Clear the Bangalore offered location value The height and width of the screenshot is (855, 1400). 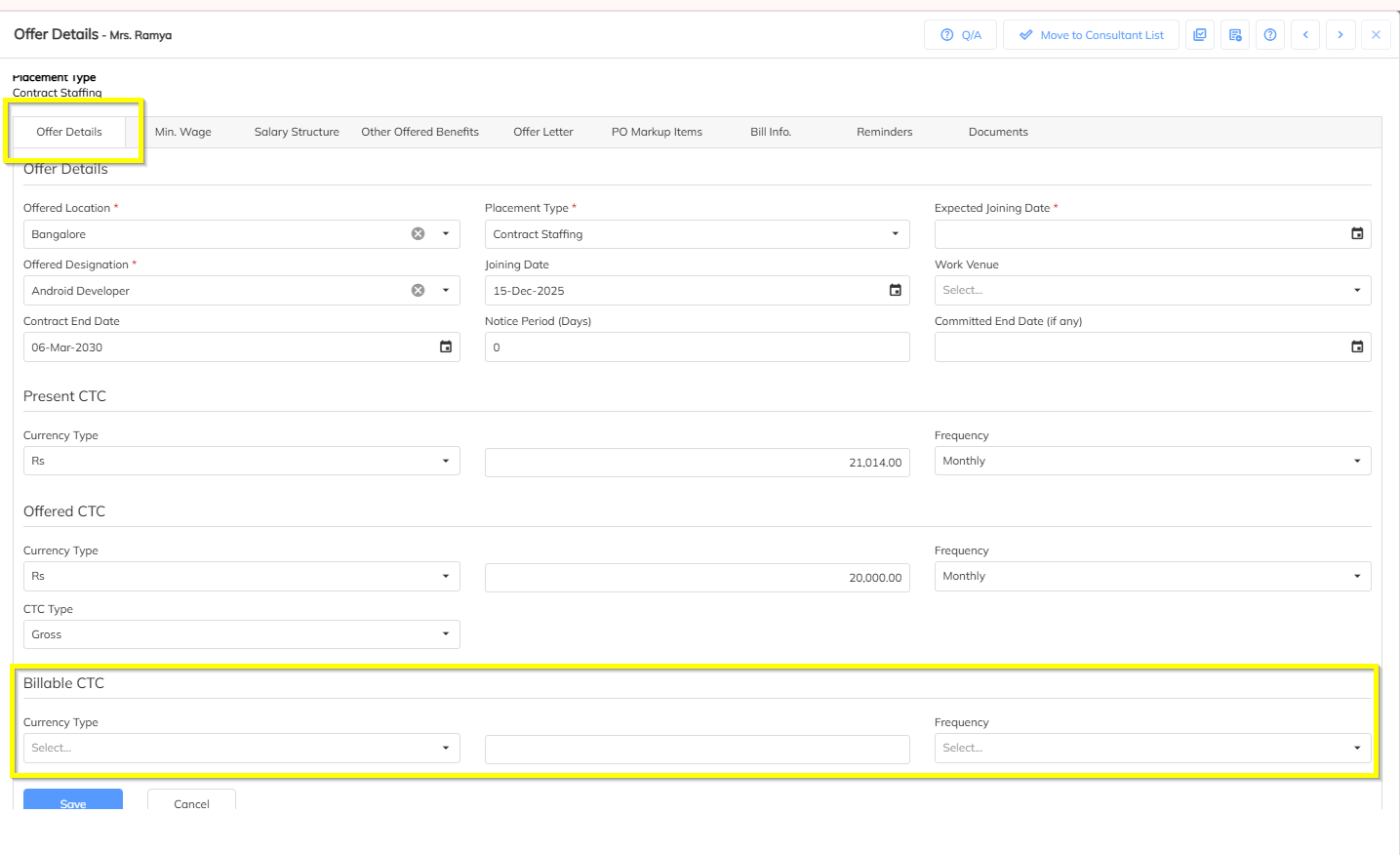[x=418, y=234]
